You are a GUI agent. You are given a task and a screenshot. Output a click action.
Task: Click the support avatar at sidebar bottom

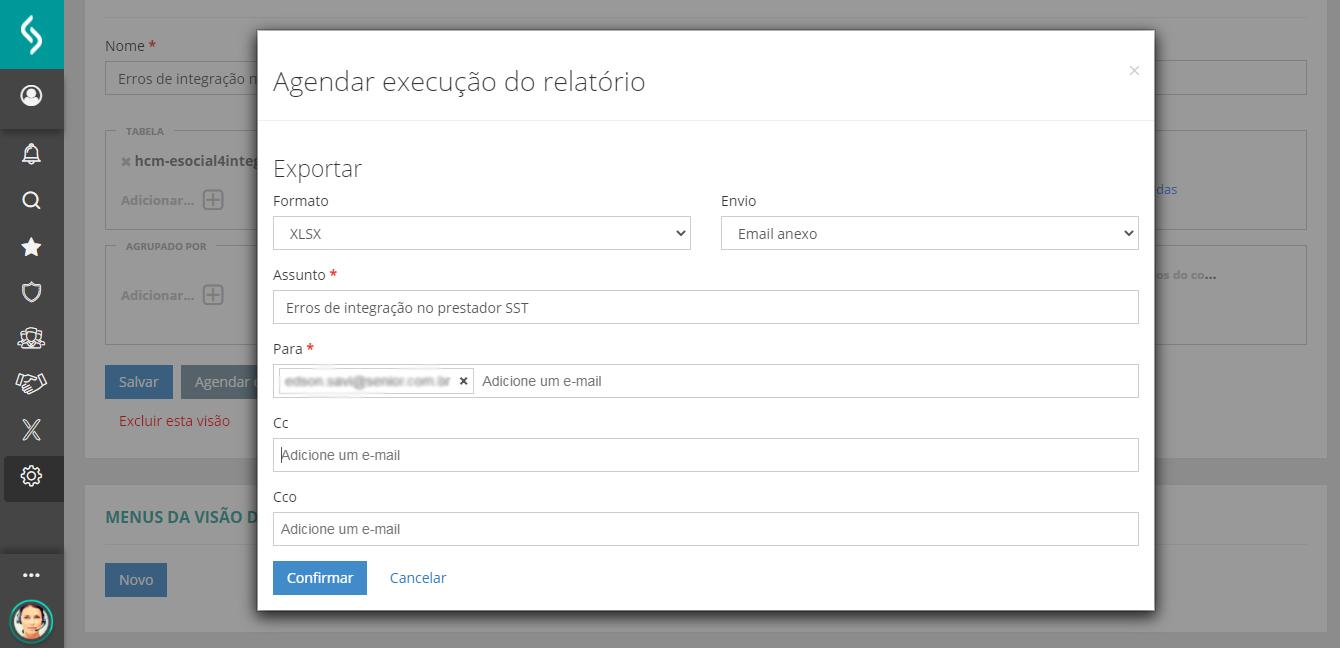(x=31, y=621)
